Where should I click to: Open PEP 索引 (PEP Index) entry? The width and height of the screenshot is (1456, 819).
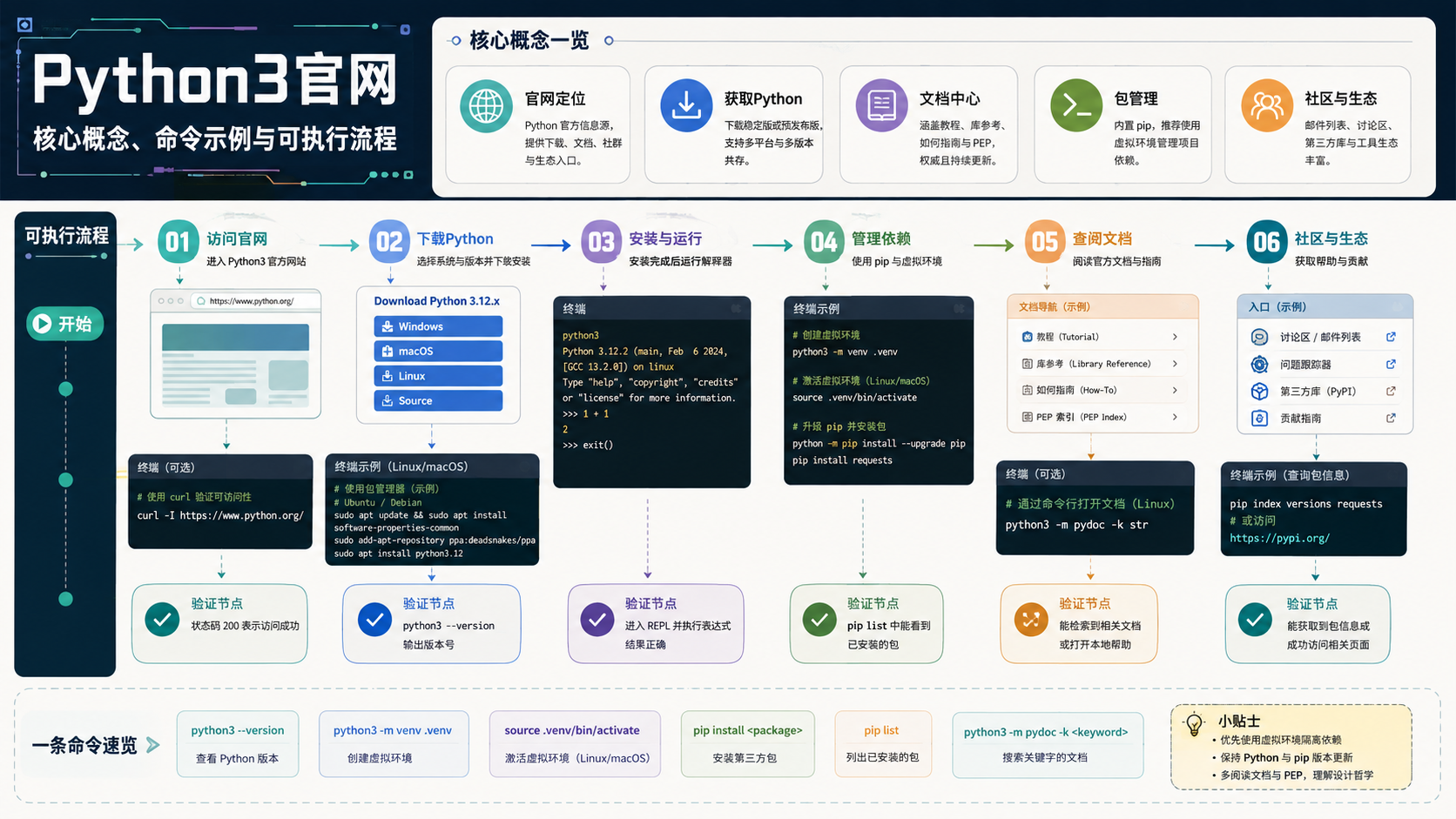click(1102, 417)
